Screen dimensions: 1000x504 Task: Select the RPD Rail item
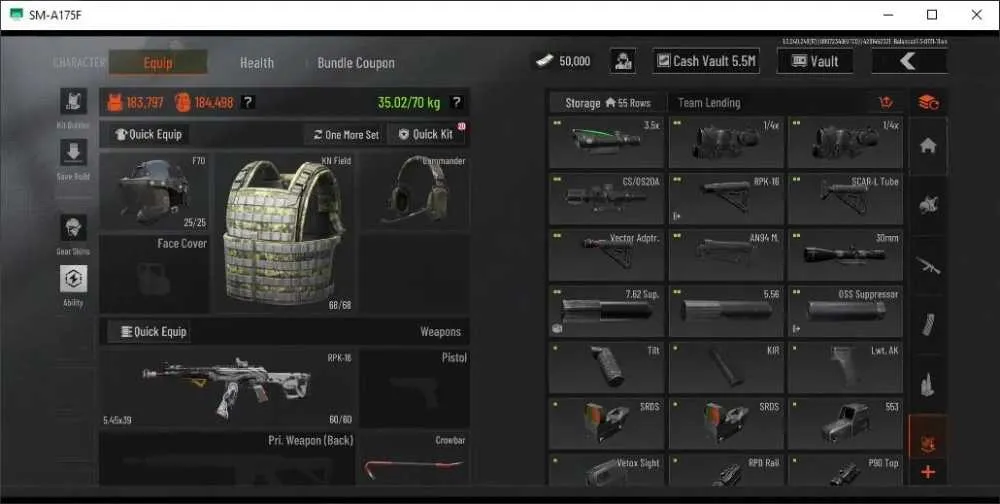(726, 470)
